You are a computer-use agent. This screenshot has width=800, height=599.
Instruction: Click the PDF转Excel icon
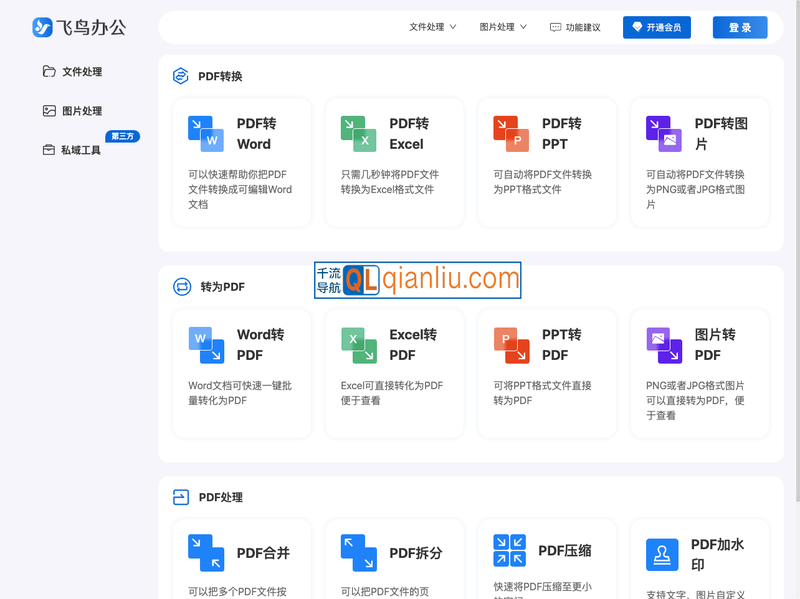click(359, 134)
